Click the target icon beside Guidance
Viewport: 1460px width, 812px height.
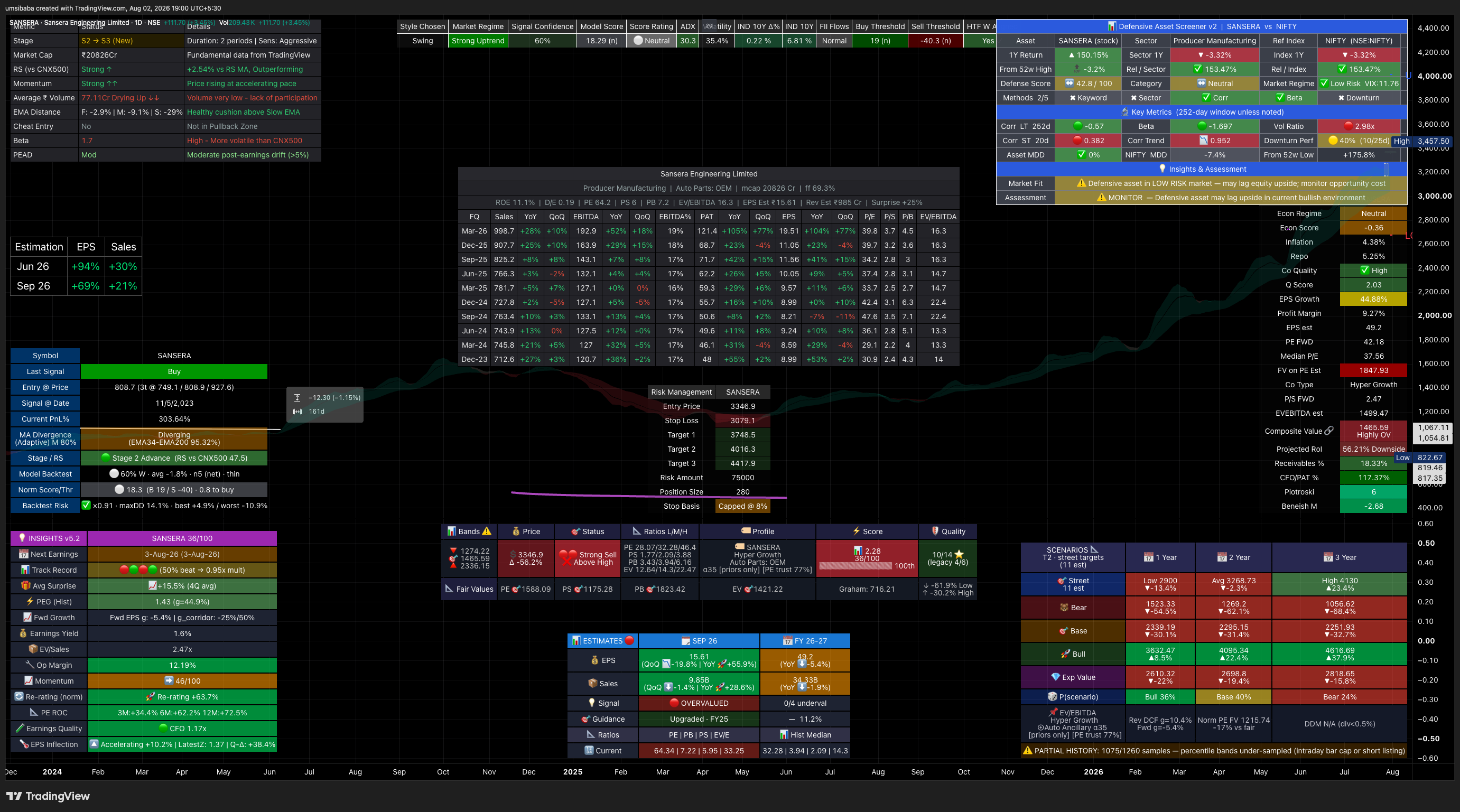pyautogui.click(x=586, y=718)
